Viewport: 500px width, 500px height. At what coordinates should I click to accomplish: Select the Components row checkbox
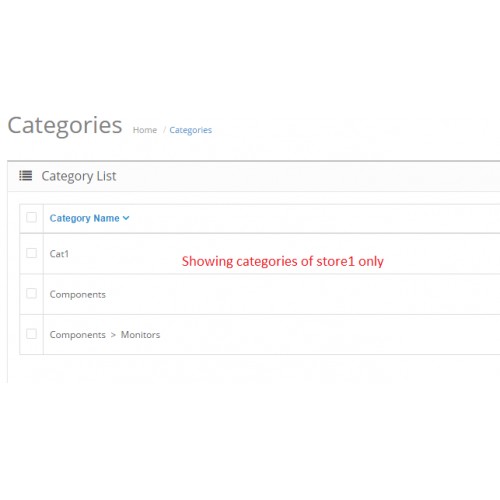tap(32, 293)
